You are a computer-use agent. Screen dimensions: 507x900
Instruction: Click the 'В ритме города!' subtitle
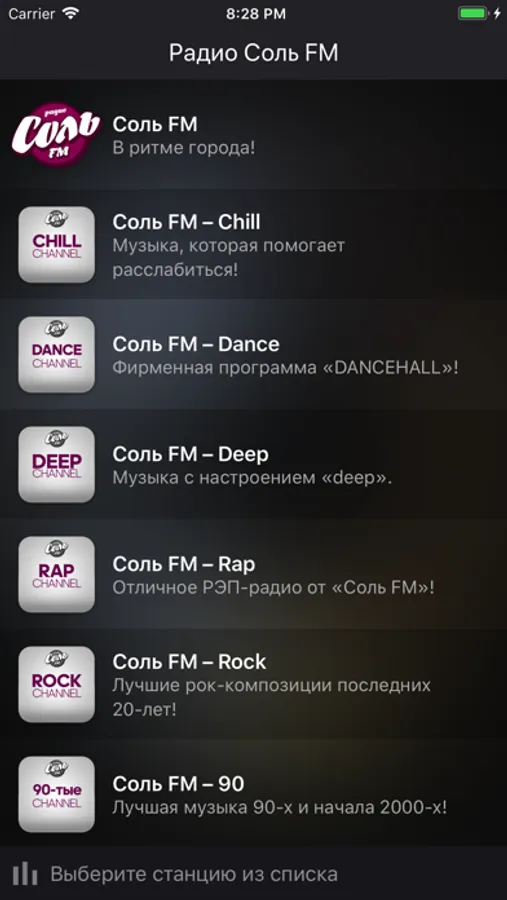(x=184, y=148)
